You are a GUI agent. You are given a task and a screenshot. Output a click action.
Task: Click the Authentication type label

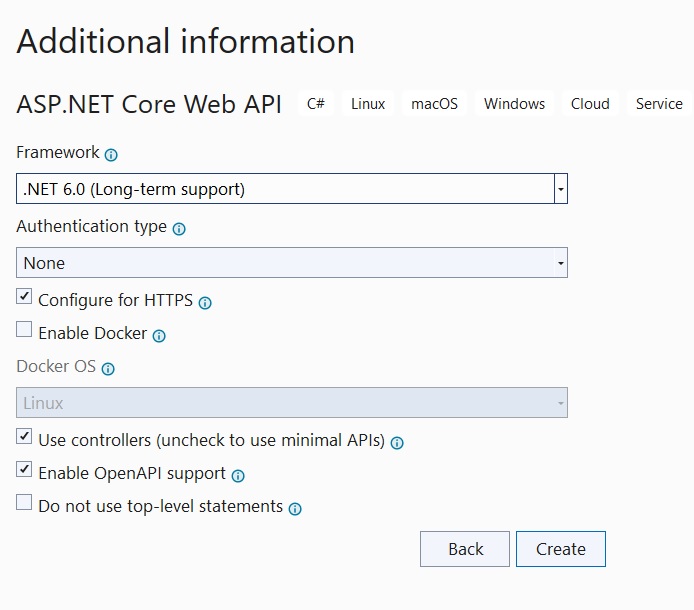pyautogui.click(x=92, y=227)
